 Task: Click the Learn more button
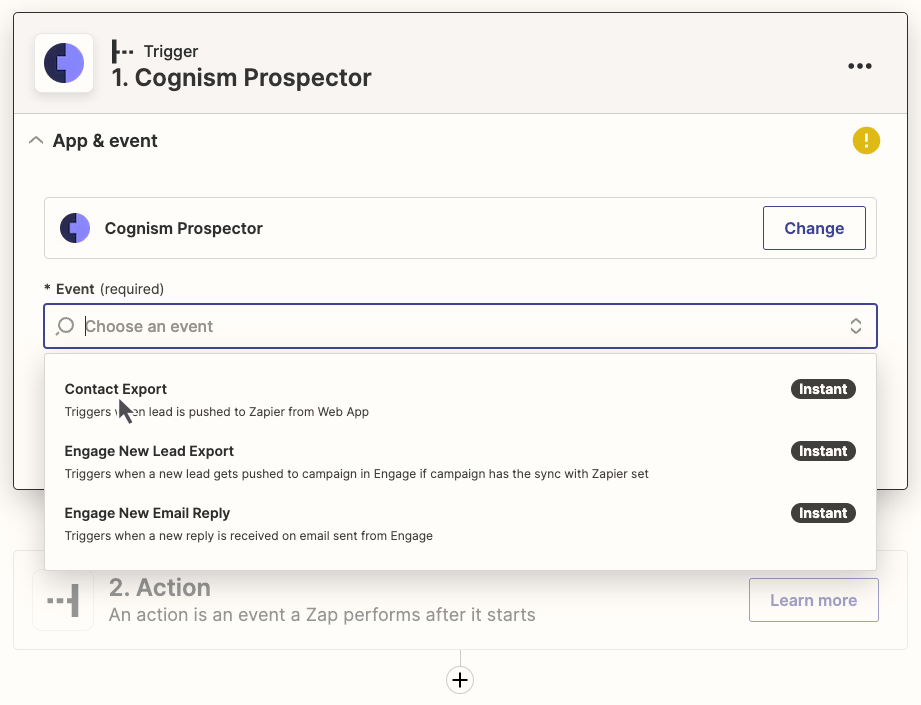pyautogui.click(x=813, y=600)
